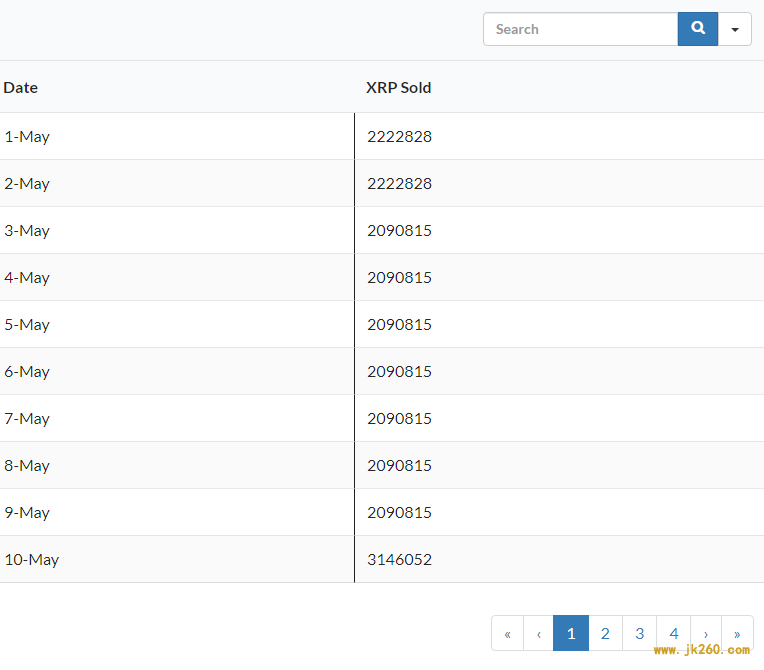
Task: Select page 1 in pagination
Action: [x=571, y=633]
